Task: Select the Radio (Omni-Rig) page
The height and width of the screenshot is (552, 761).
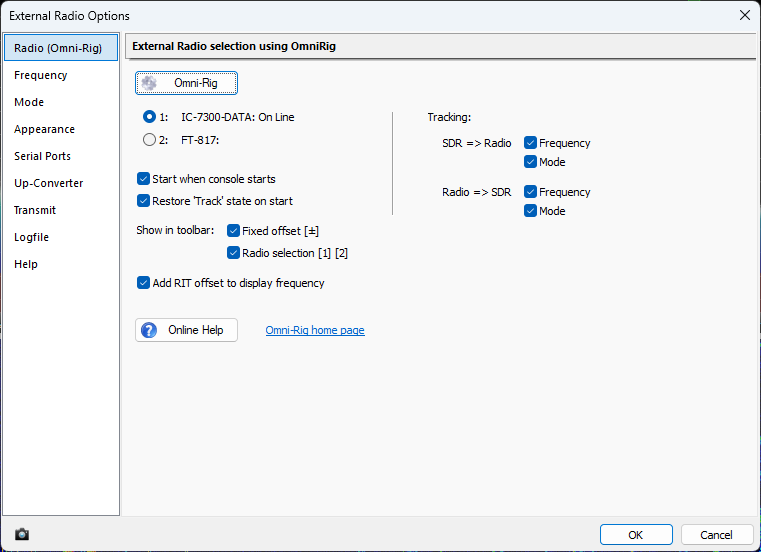Action: point(61,48)
